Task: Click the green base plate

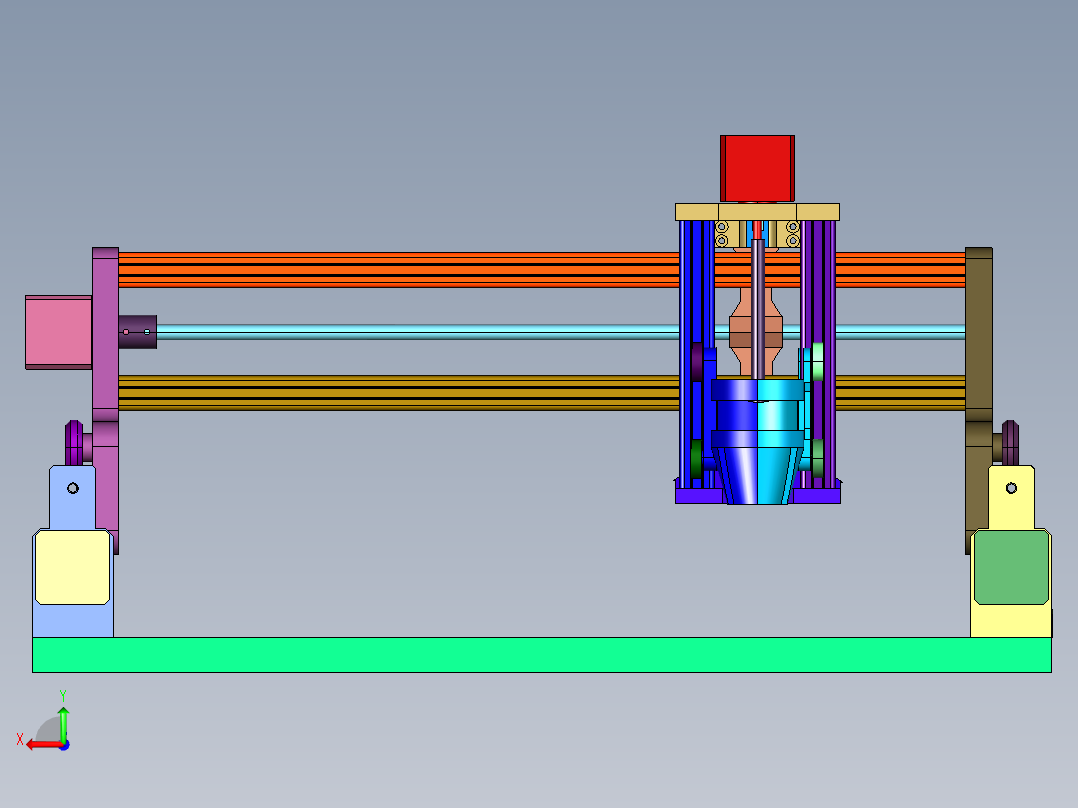Action: [x=542, y=655]
